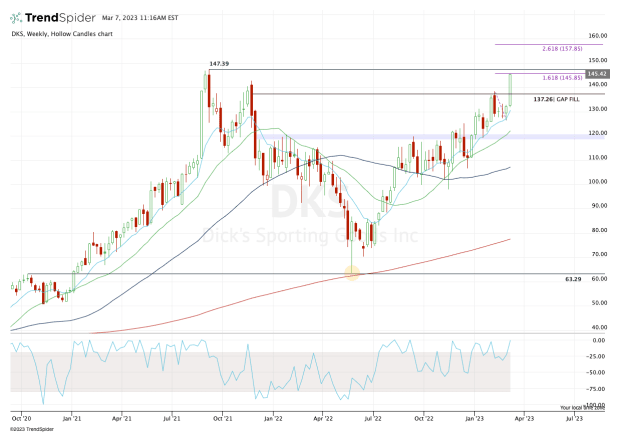This screenshot has height=434, width=620.
Task: Click the TrendSpider brand name text
Action: tap(60, 18)
